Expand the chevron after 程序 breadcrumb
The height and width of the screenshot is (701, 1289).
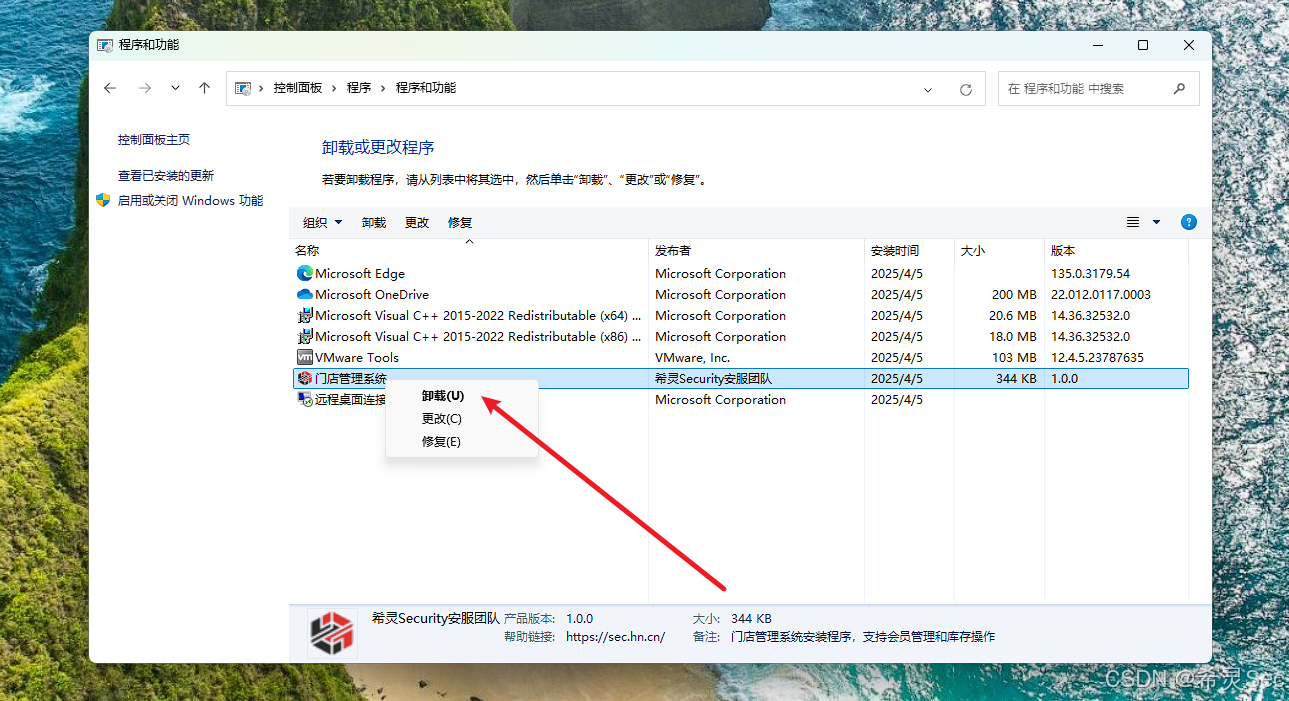383,88
